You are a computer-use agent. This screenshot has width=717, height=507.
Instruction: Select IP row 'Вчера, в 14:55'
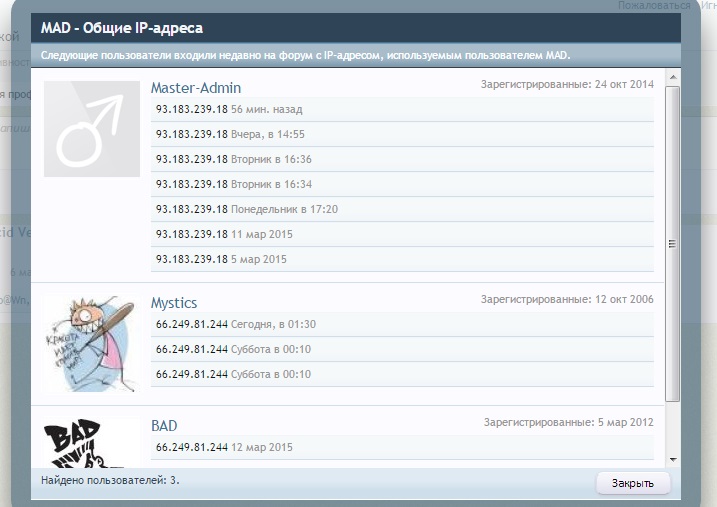(x=402, y=134)
